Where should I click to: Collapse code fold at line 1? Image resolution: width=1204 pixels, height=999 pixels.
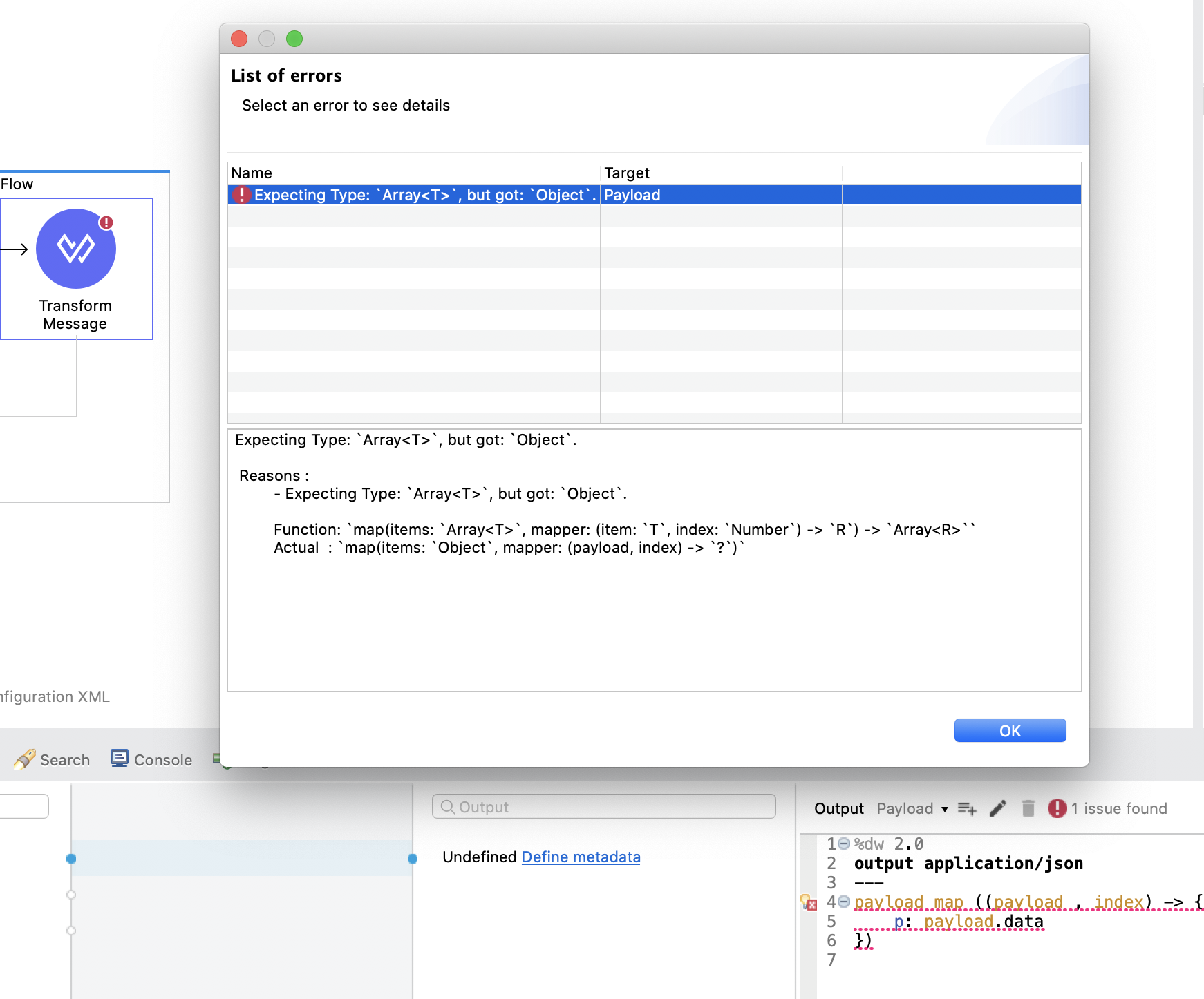point(844,844)
